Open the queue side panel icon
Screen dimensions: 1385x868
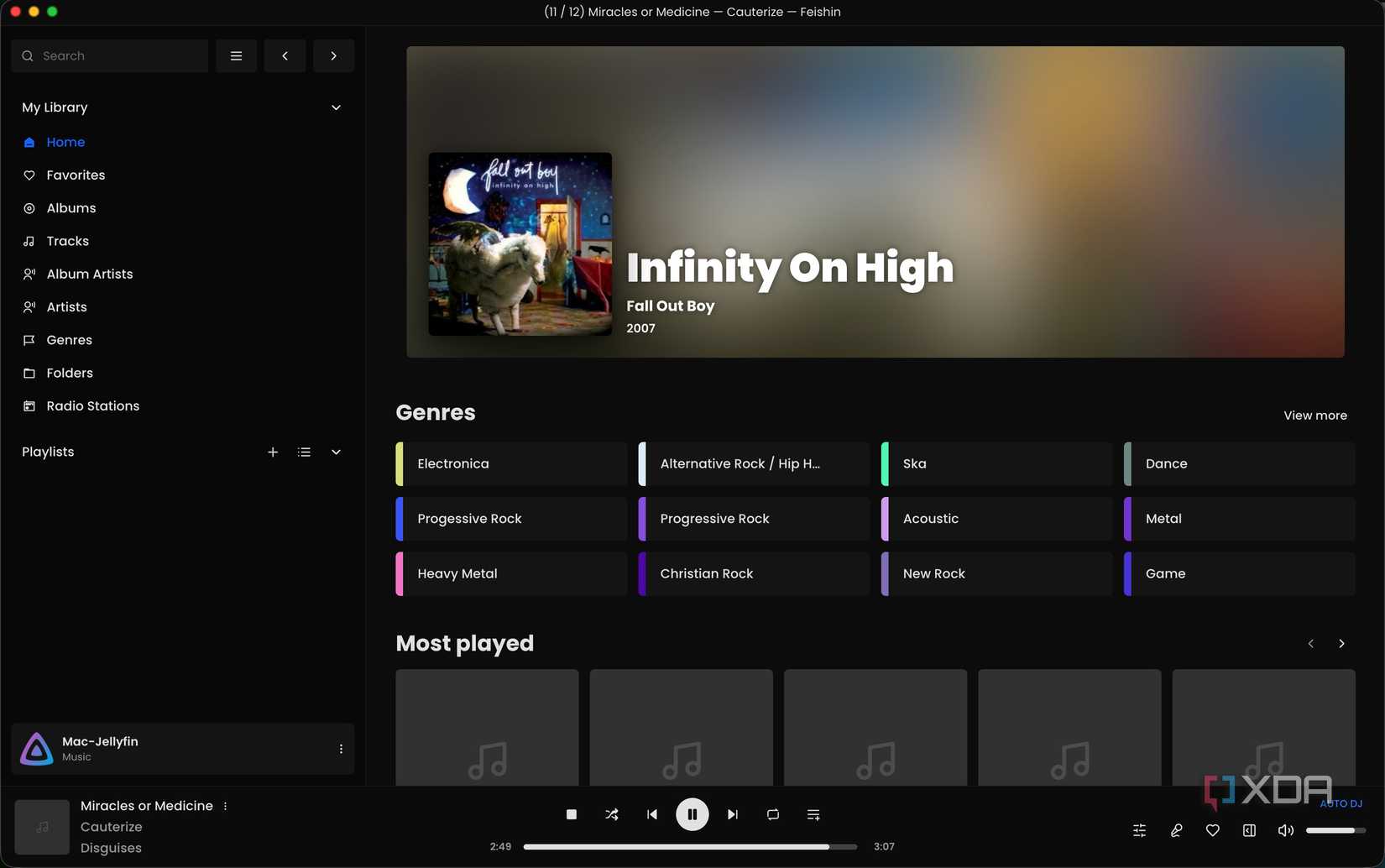[1249, 830]
